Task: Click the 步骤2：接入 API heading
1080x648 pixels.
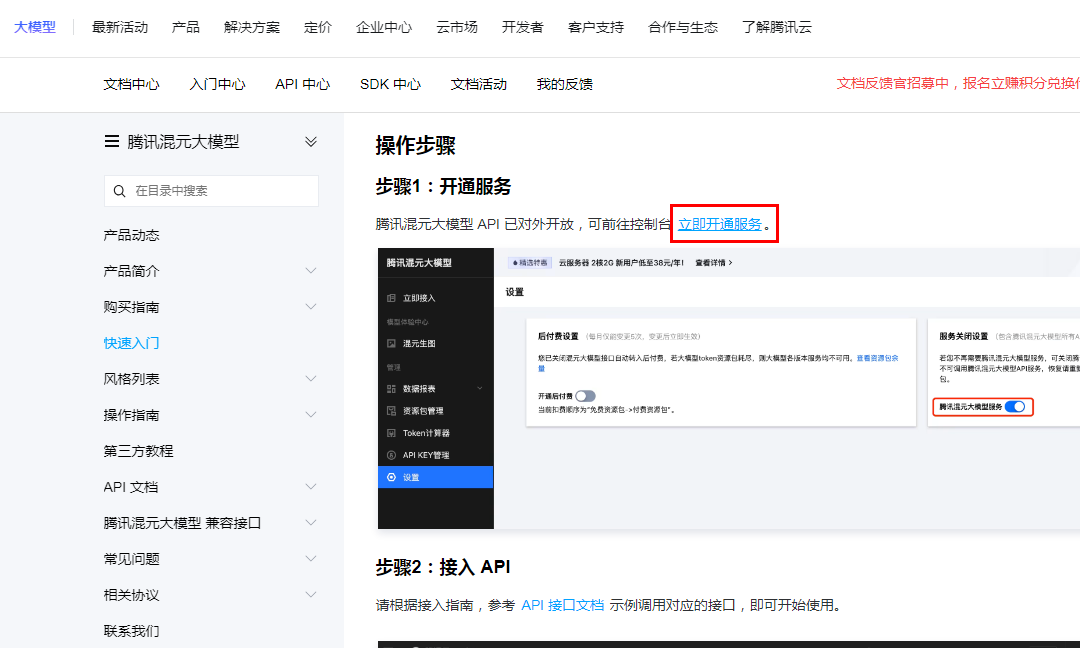Action: 442,567
